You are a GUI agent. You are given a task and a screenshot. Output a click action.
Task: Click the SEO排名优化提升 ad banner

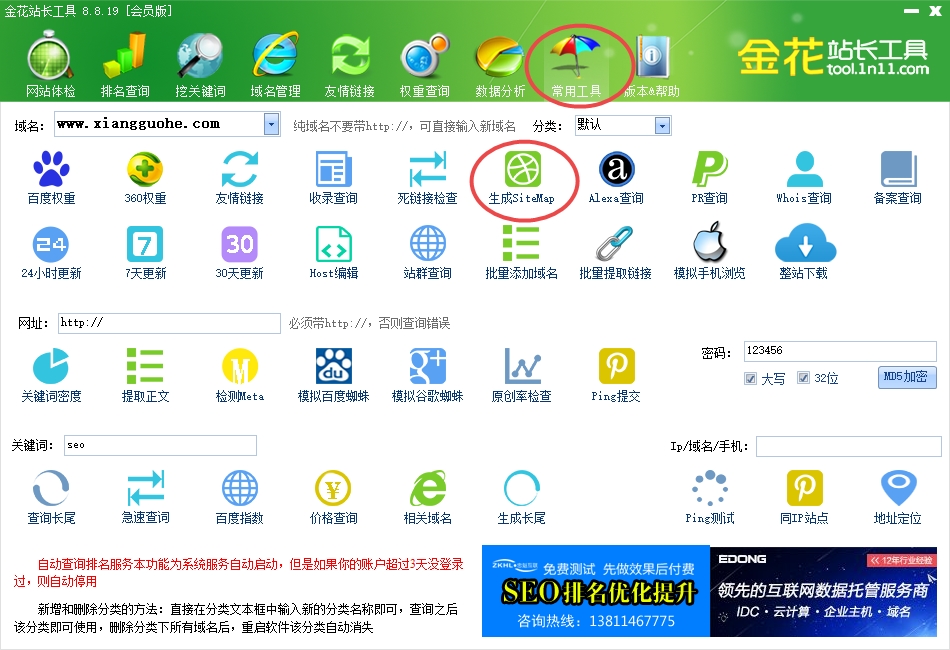point(594,591)
